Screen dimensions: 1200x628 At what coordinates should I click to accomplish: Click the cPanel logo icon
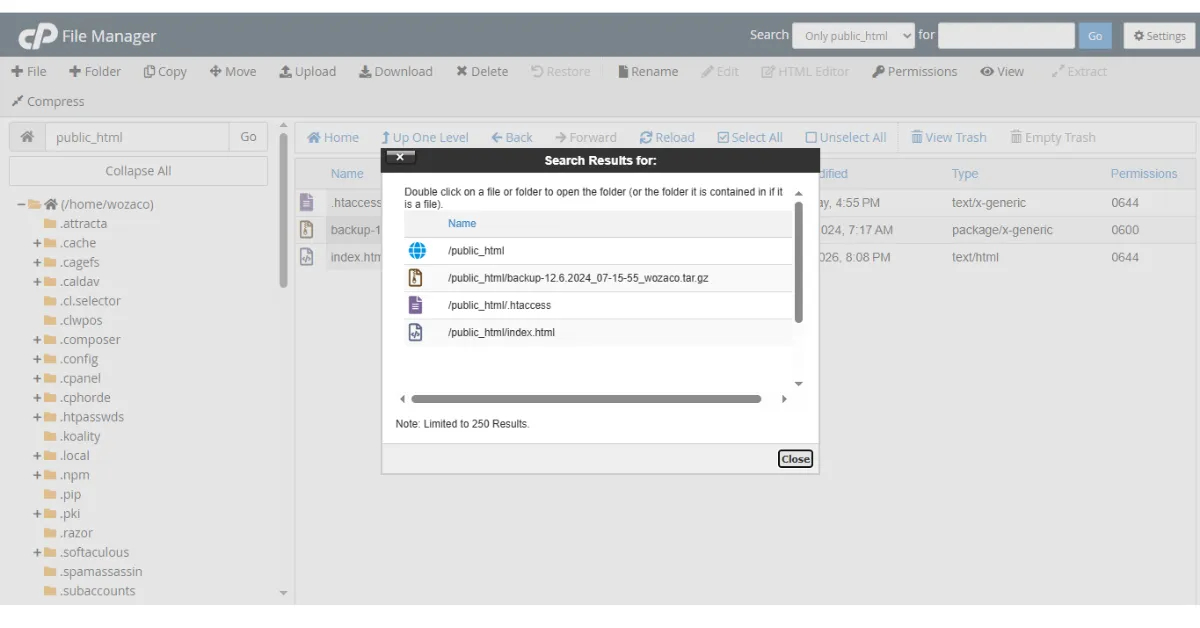[37, 37]
